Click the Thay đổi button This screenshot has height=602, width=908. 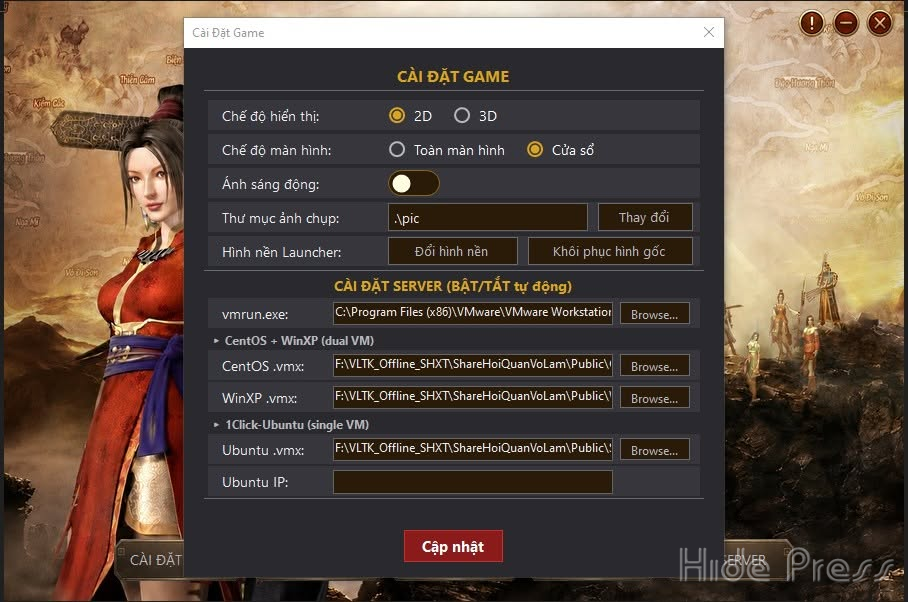pos(645,218)
